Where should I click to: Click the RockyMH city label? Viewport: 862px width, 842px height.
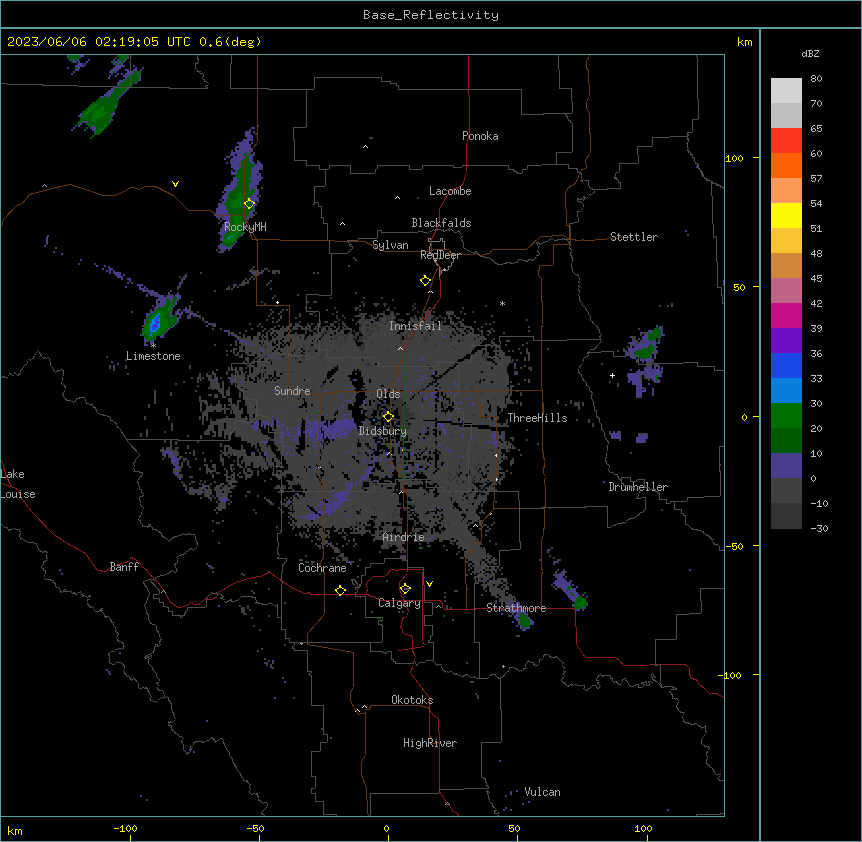245,227
